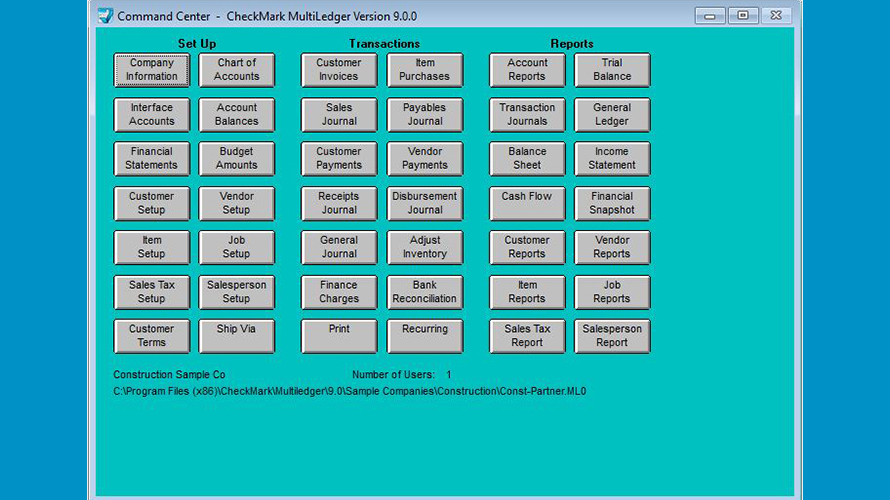The width and height of the screenshot is (890, 500).
Task: Close the Command Center window
Action: click(776, 16)
